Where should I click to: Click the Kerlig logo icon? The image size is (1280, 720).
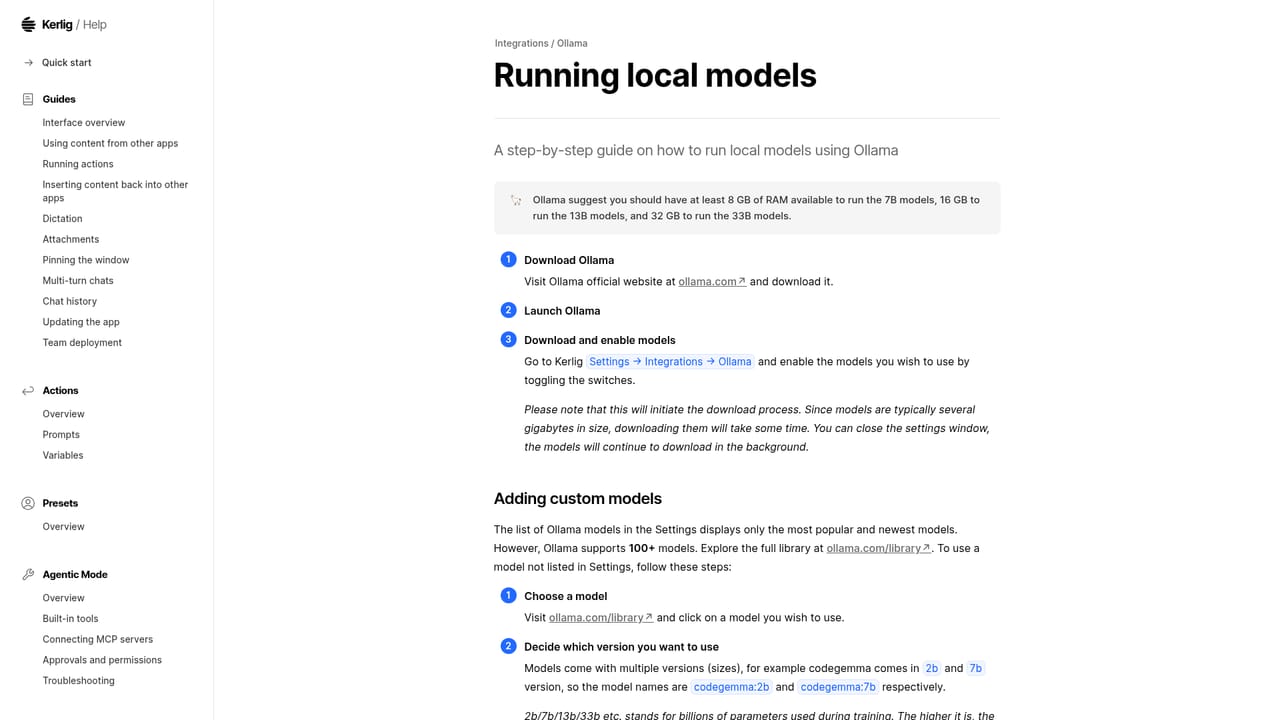pos(28,24)
